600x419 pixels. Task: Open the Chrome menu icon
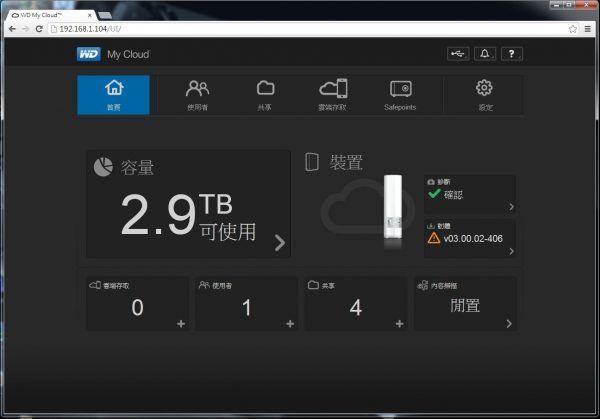pyautogui.click(x=588, y=29)
